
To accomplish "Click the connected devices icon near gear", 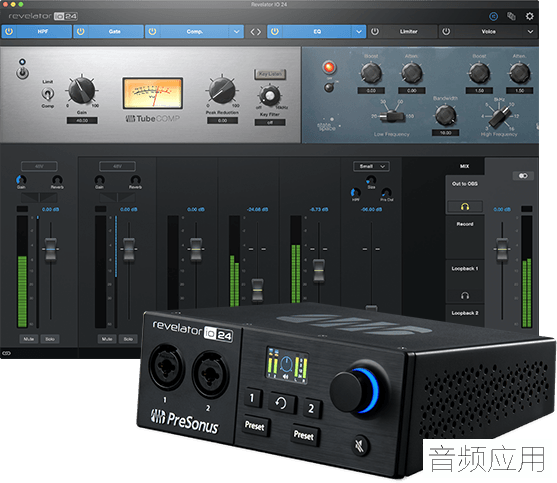I will coord(511,16).
